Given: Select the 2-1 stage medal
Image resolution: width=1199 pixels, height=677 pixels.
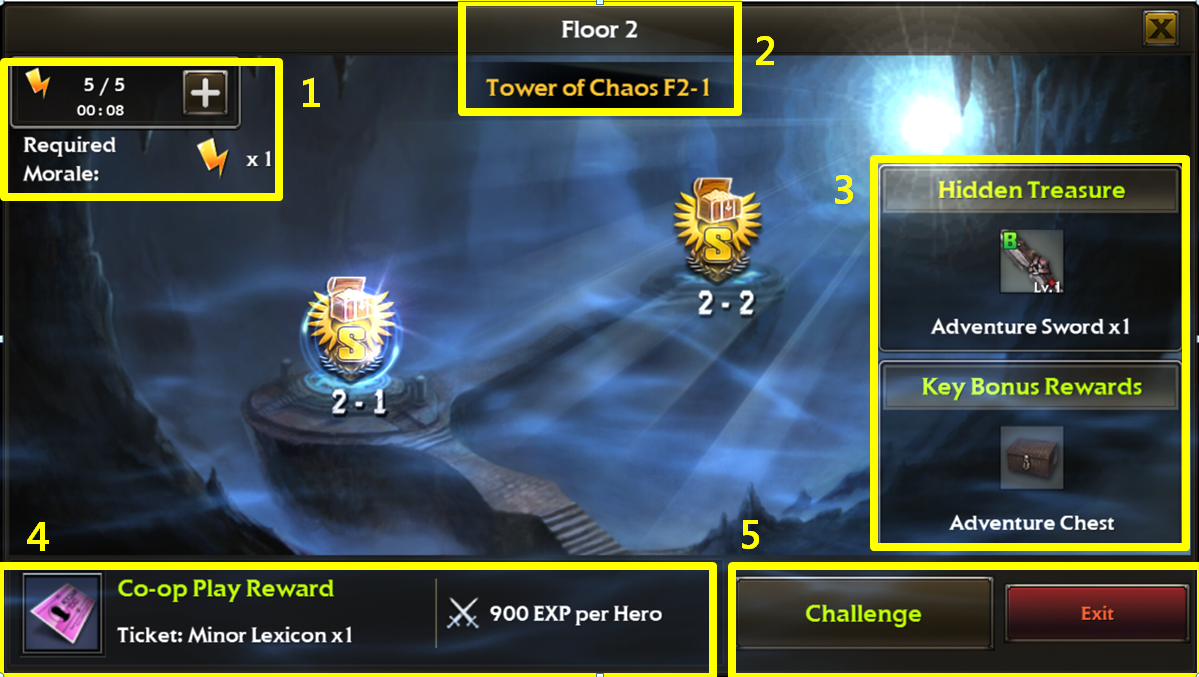Looking at the screenshot, I should (351, 329).
